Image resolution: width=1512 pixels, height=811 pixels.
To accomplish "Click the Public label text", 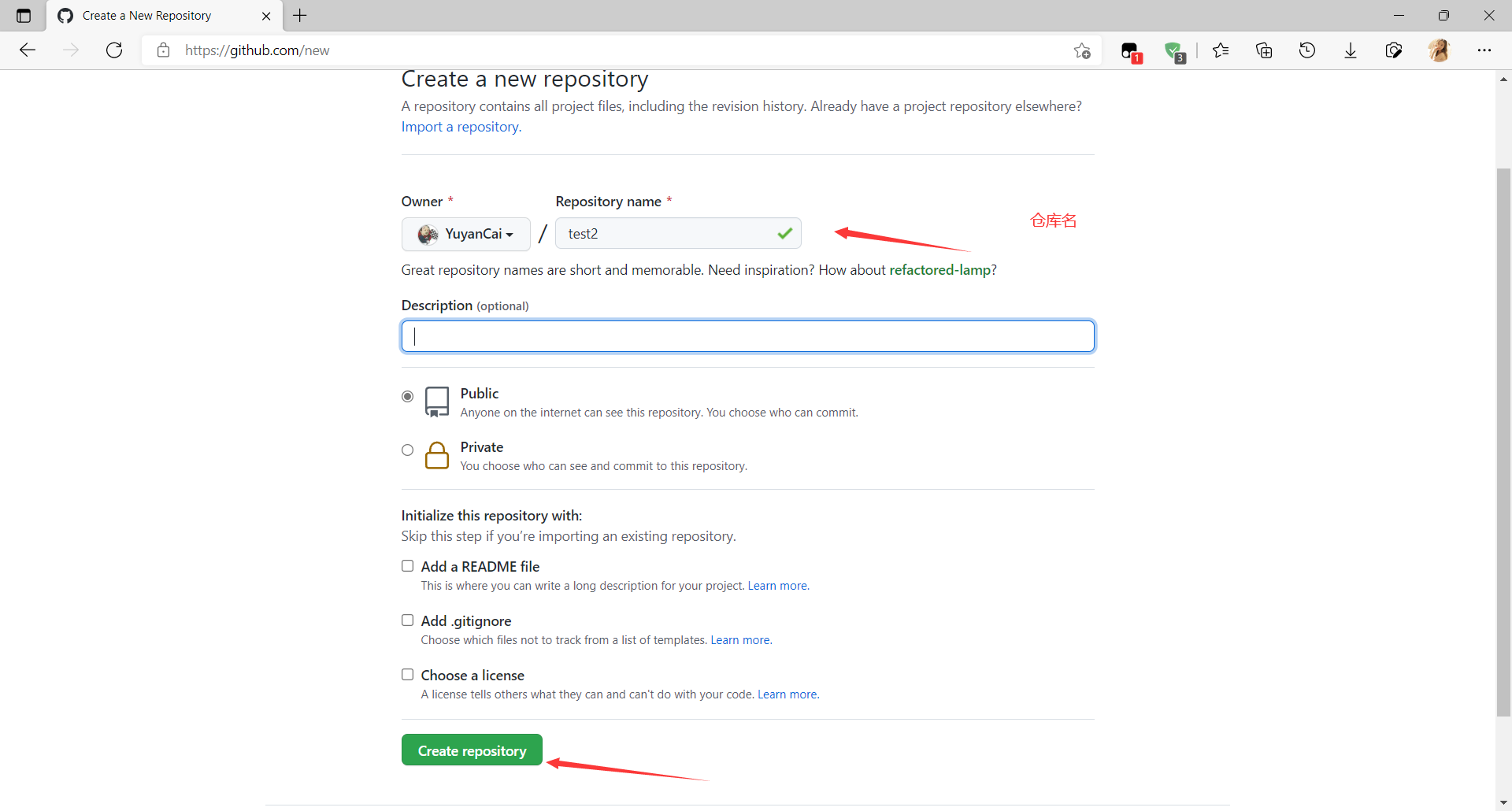I will click(480, 394).
